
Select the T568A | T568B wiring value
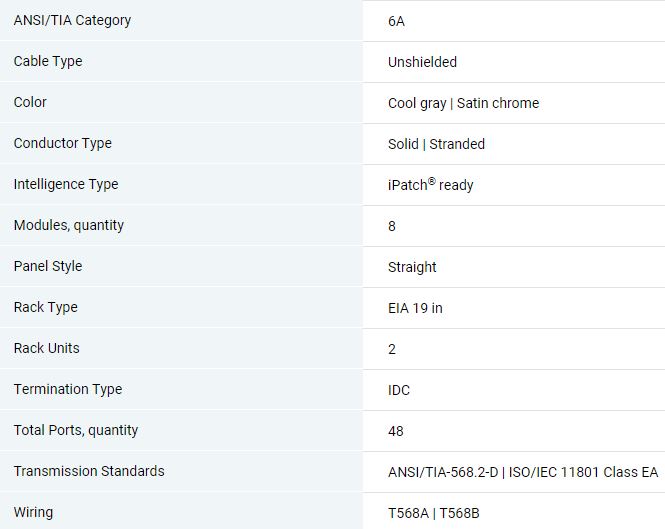click(433, 513)
